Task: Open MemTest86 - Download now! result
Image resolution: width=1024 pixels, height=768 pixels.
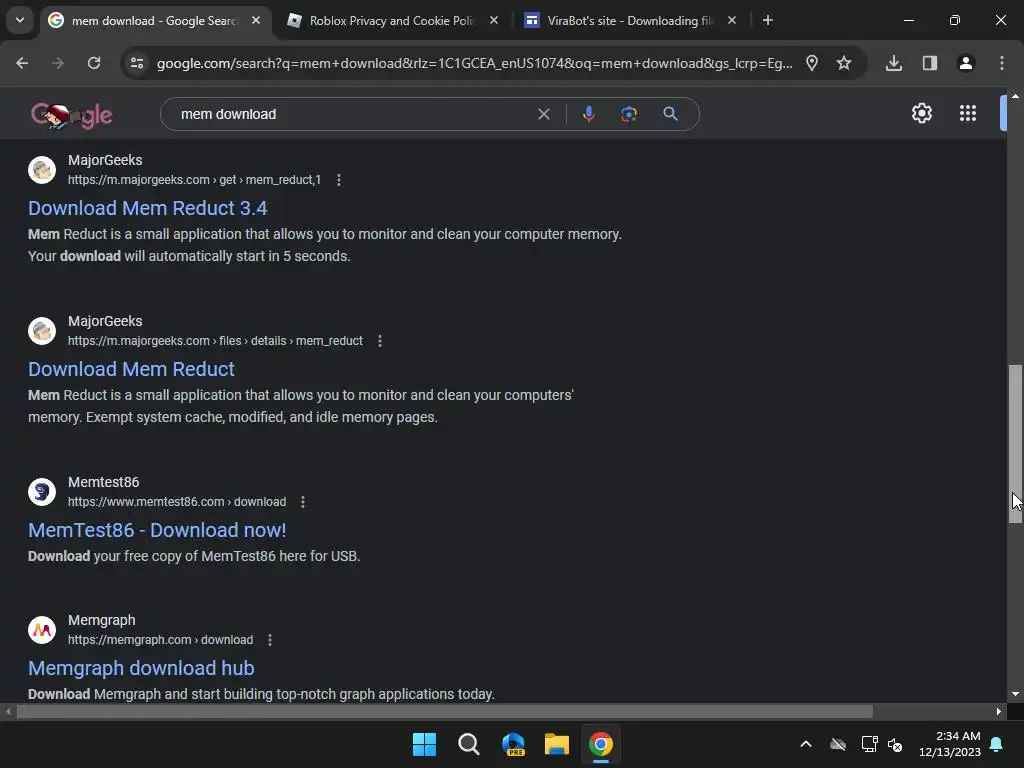Action: (x=157, y=530)
